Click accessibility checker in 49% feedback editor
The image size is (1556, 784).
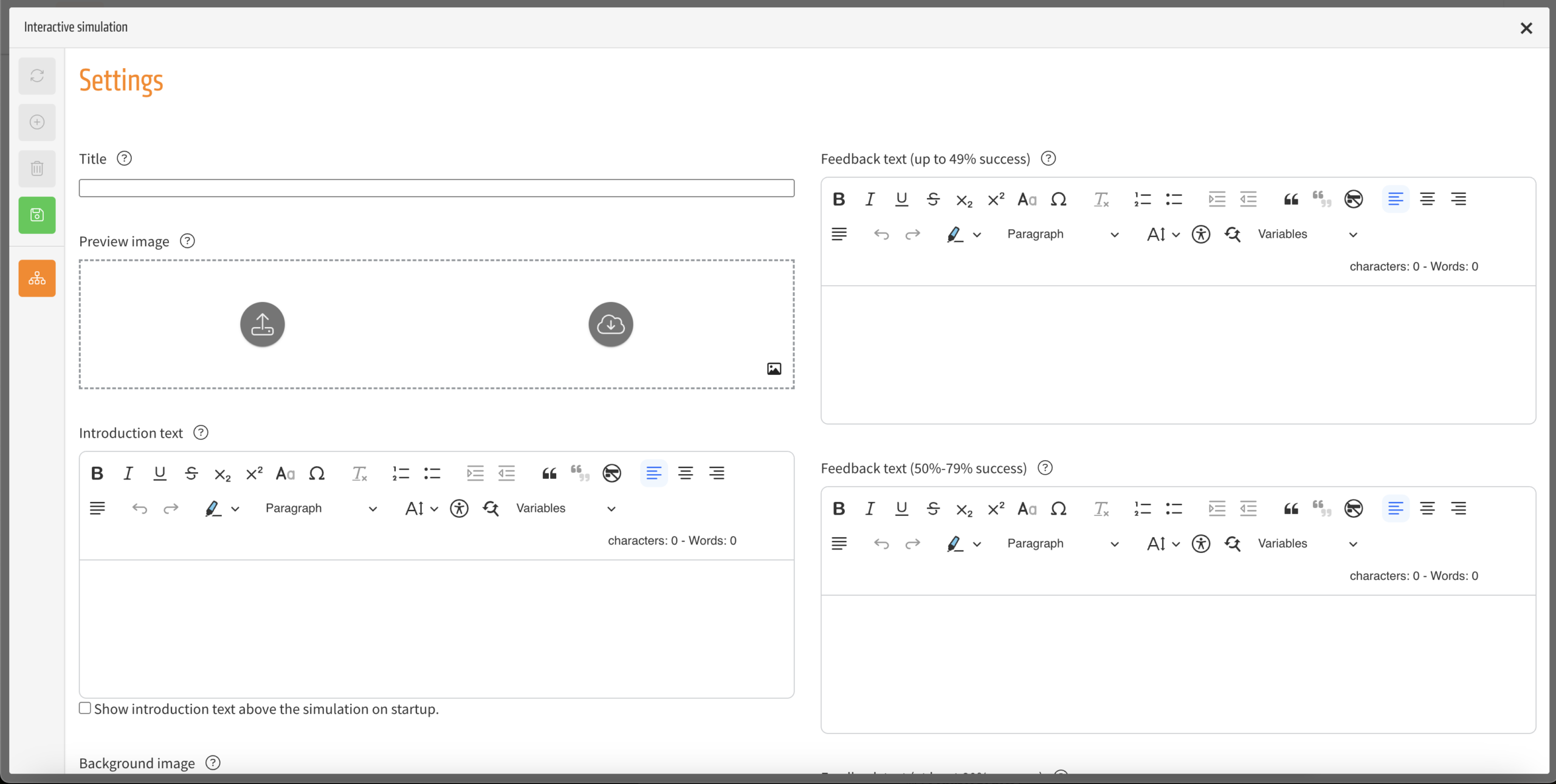click(x=1201, y=235)
